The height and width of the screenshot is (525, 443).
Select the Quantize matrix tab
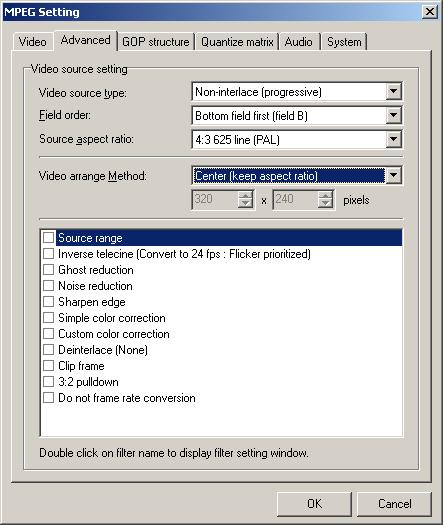237,42
